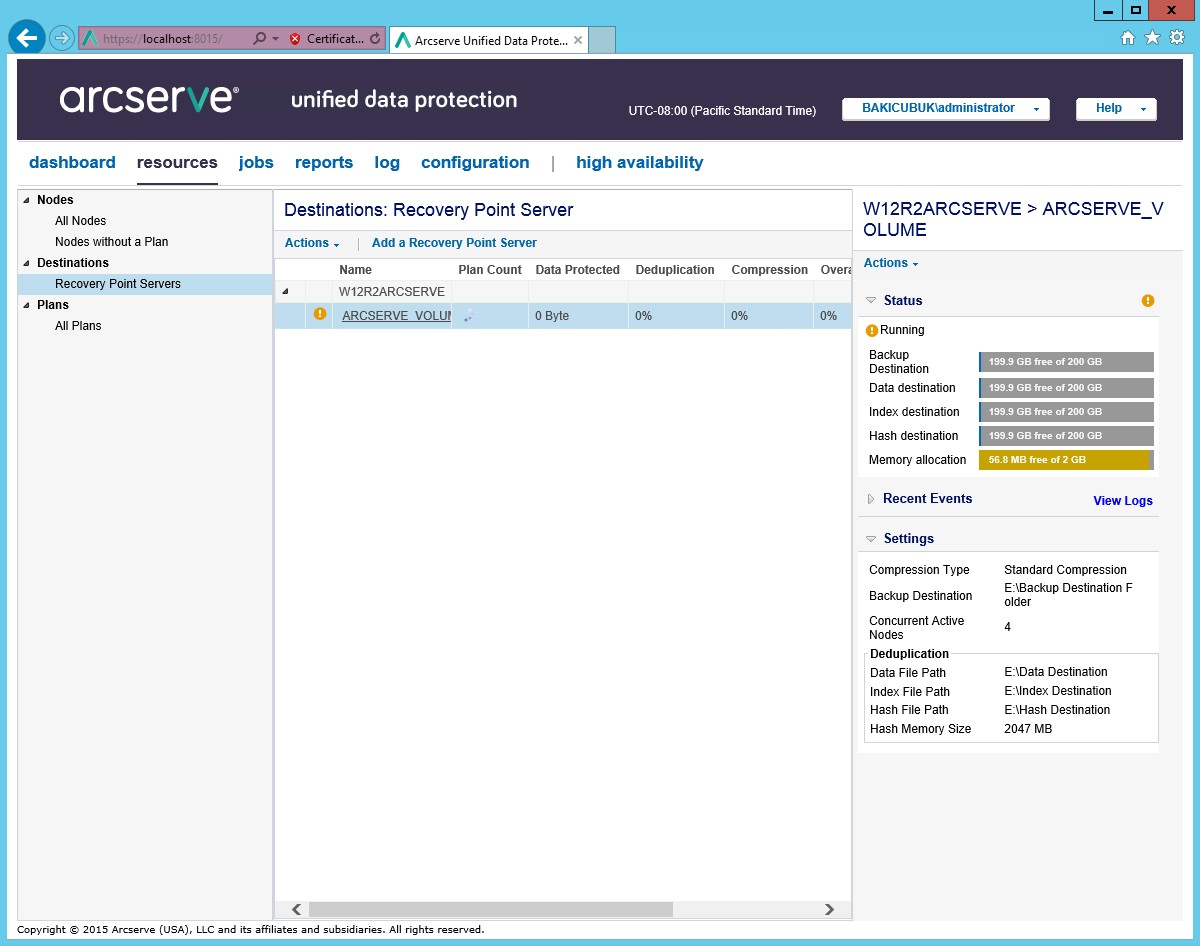Click the Data destination free space bar
This screenshot has height=946, width=1200.
point(1066,388)
